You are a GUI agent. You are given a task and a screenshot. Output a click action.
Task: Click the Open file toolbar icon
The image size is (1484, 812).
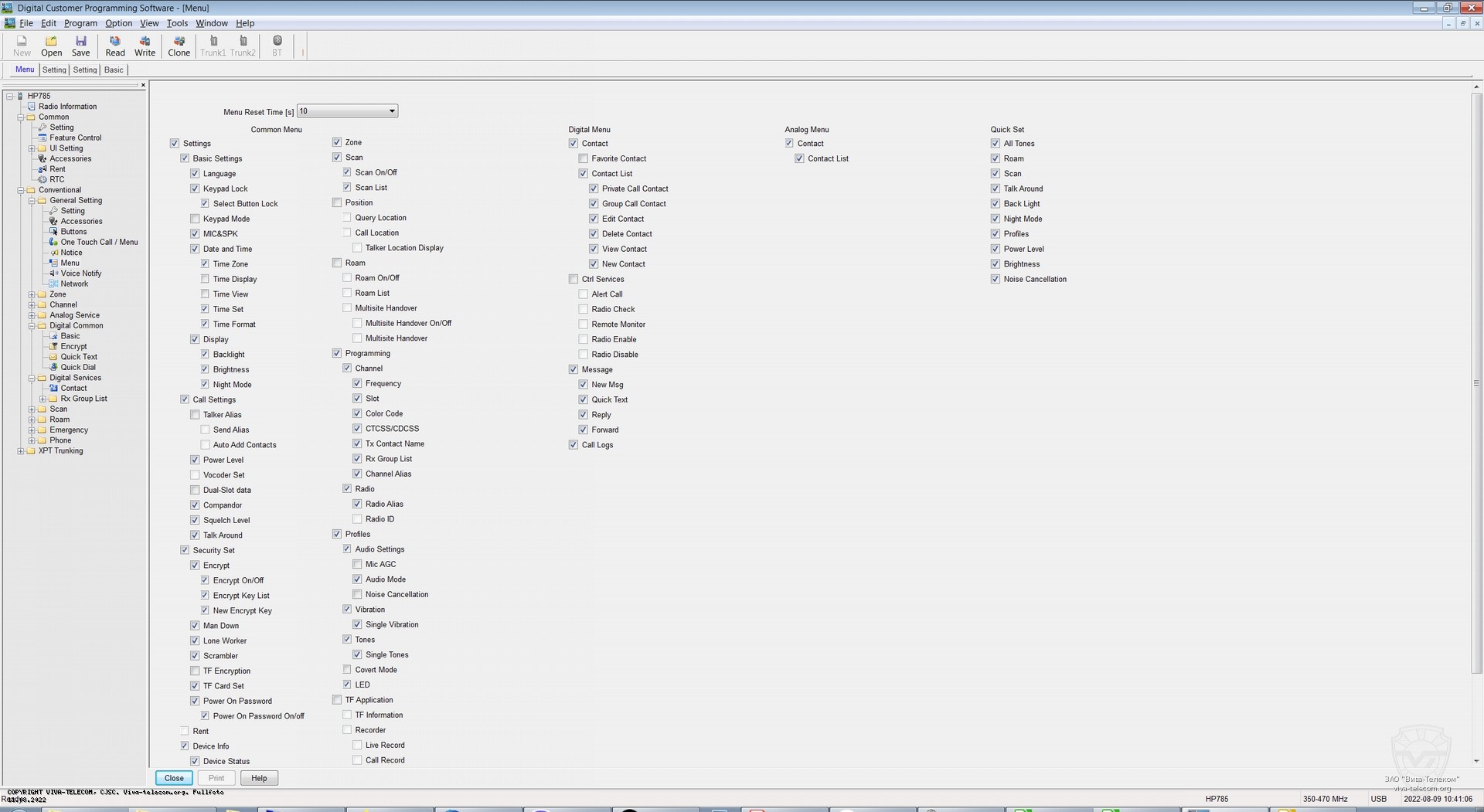(51, 46)
